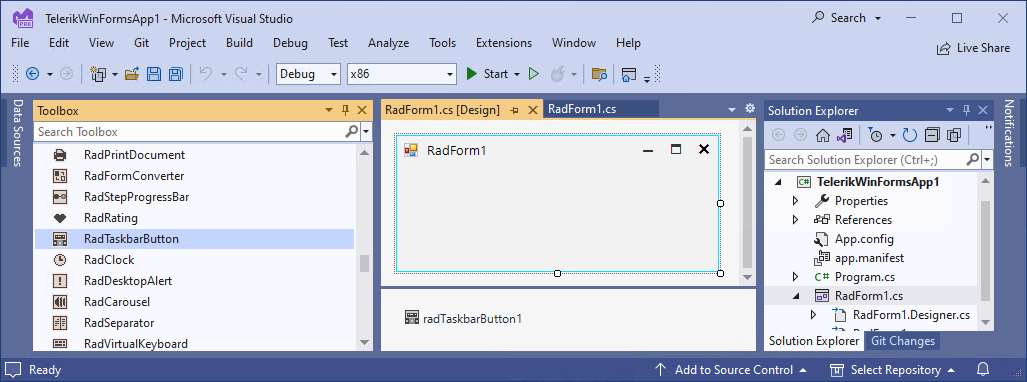The height and width of the screenshot is (382, 1027).
Task: Select the RadFormConverter icon in Toolbox
Action: (60, 176)
